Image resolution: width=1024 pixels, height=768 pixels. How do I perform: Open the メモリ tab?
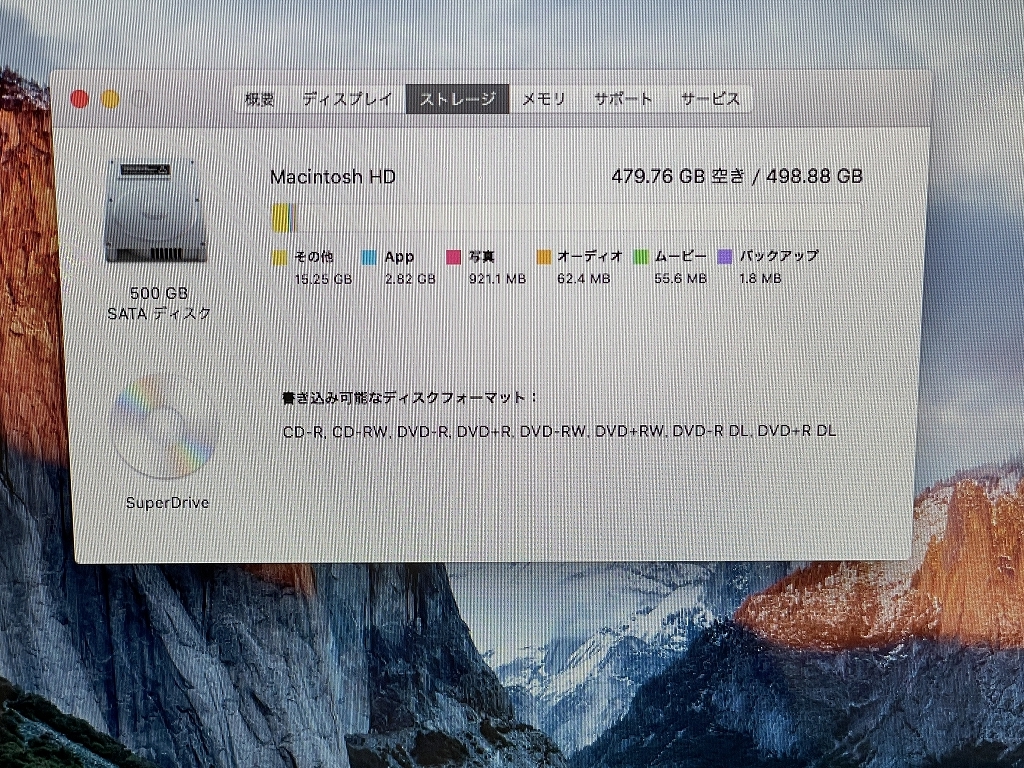click(x=543, y=99)
